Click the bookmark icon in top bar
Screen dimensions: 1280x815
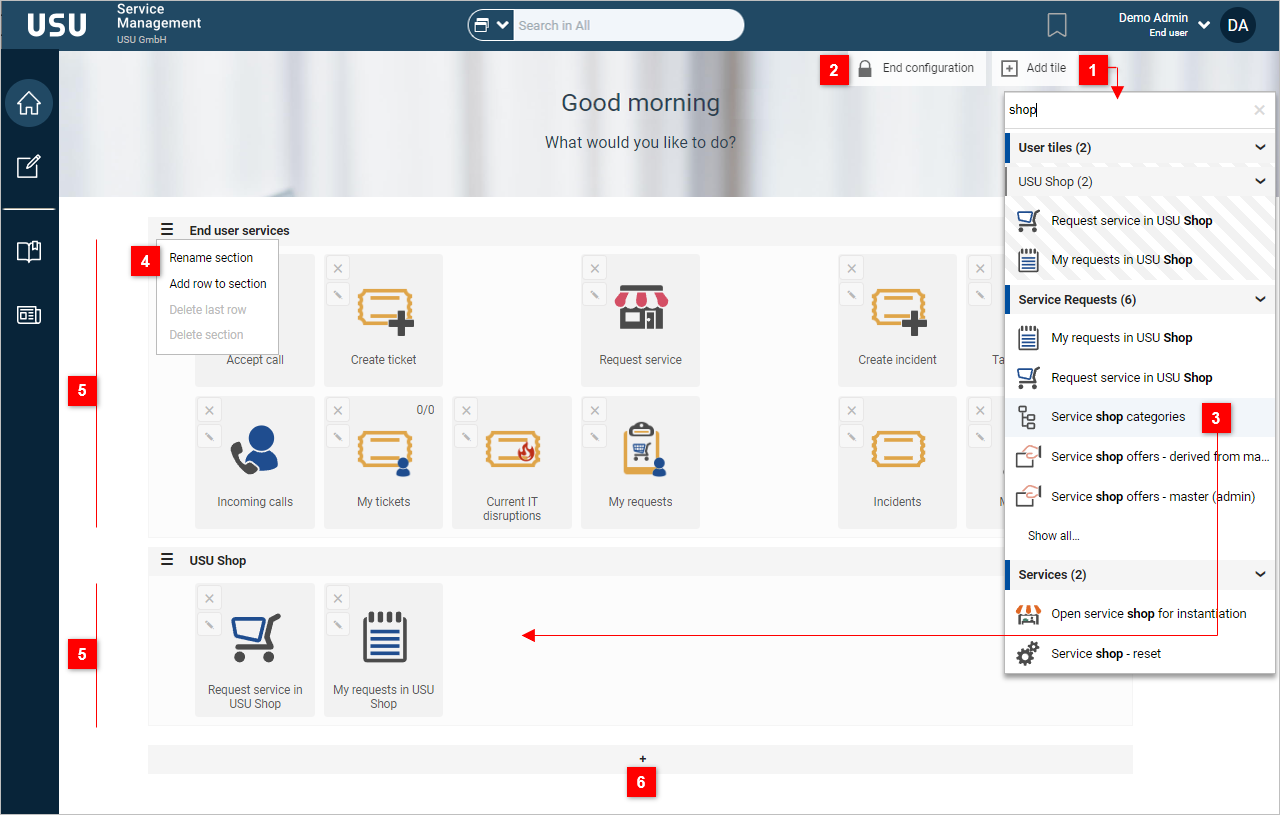(1057, 25)
